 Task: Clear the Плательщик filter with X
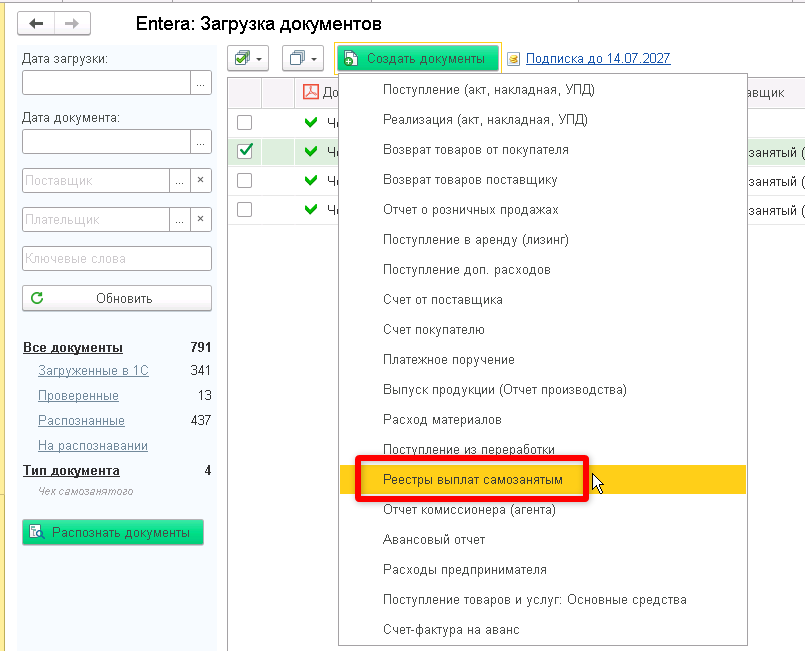pos(200,219)
